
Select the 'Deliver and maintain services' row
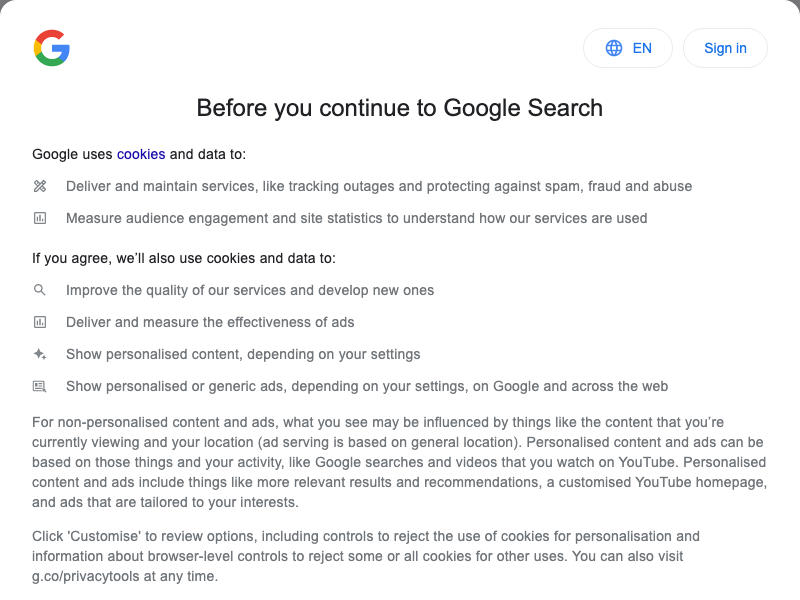pos(378,186)
